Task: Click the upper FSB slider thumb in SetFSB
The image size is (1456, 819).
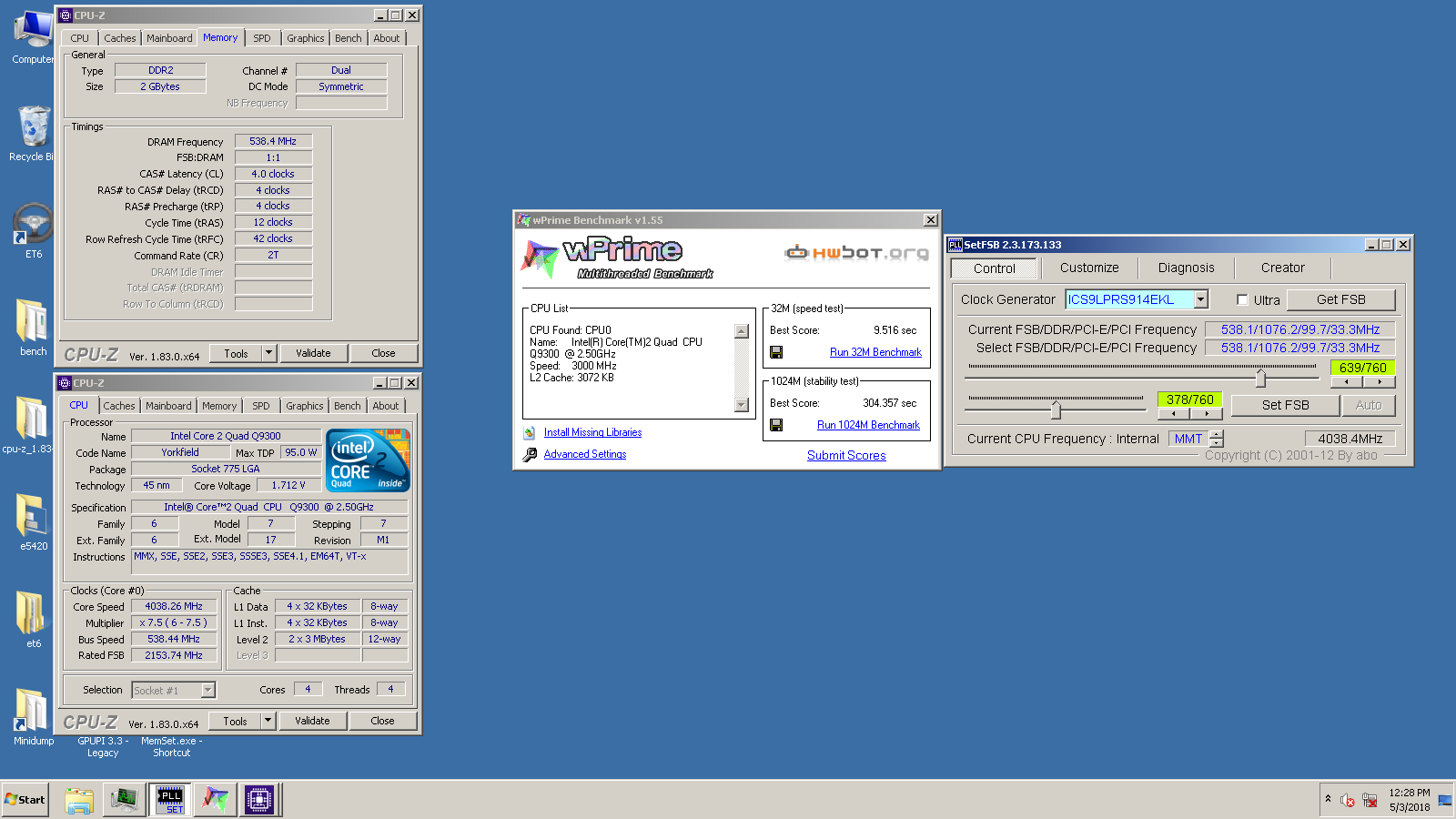Action: click(x=1260, y=378)
